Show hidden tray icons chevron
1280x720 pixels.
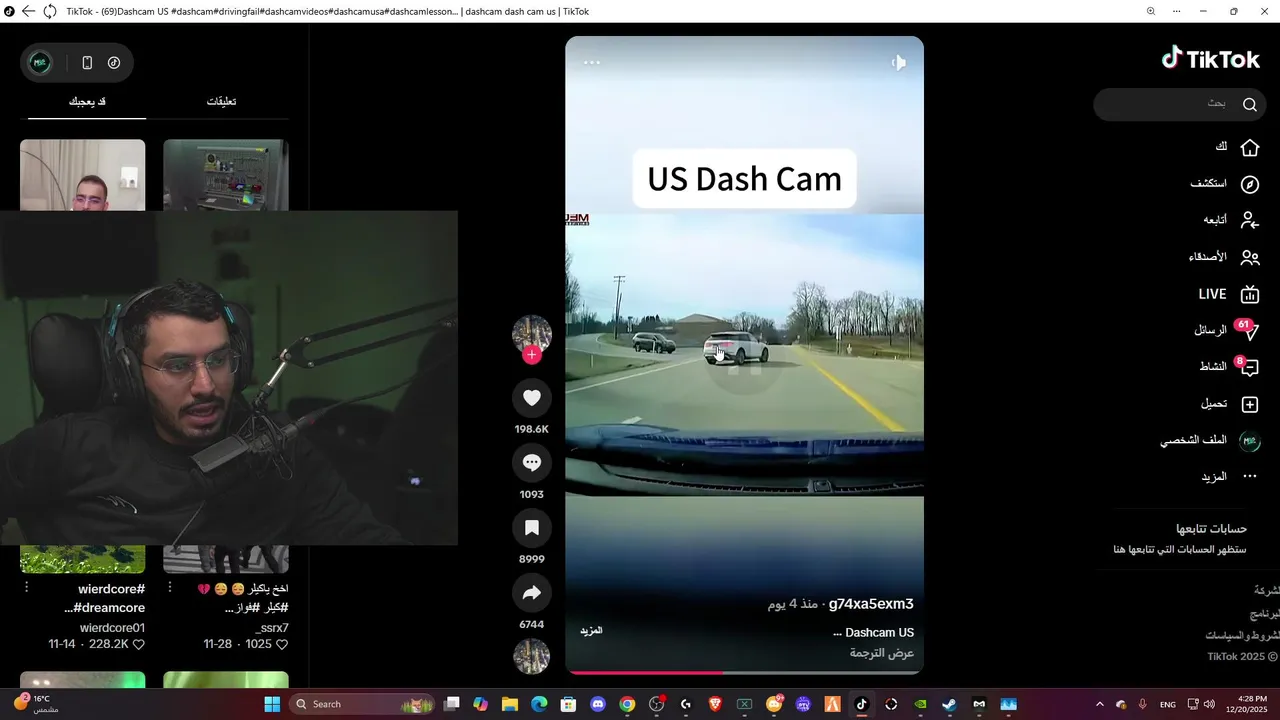click(1100, 704)
